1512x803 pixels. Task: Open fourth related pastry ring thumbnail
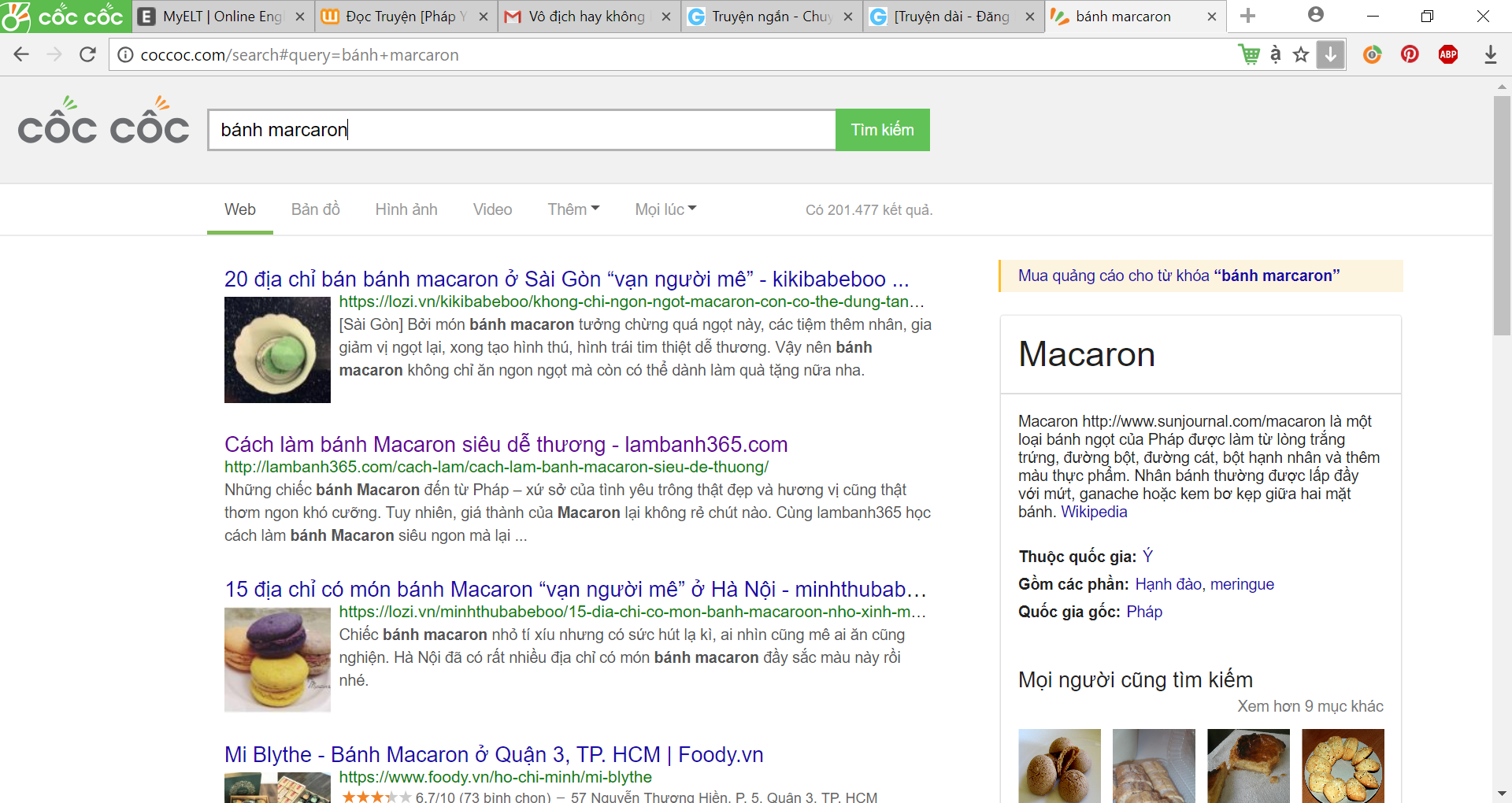1343,766
